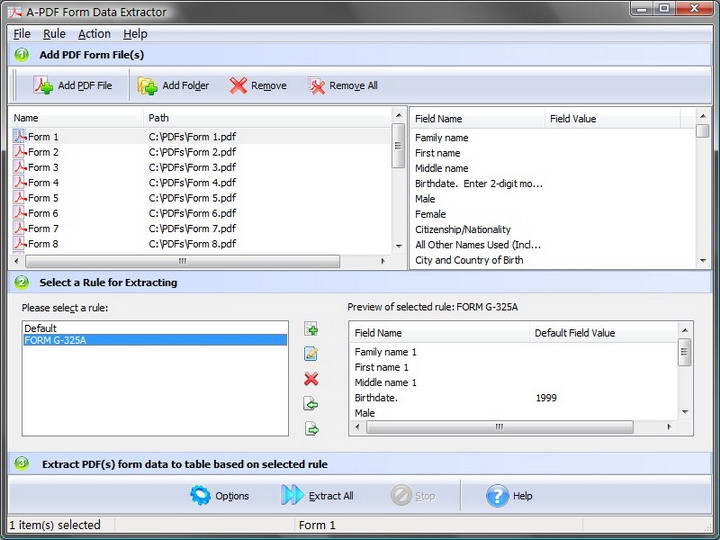This screenshot has height=540, width=720.
Task: Click the All Other Names Used field
Action: (x=553, y=245)
